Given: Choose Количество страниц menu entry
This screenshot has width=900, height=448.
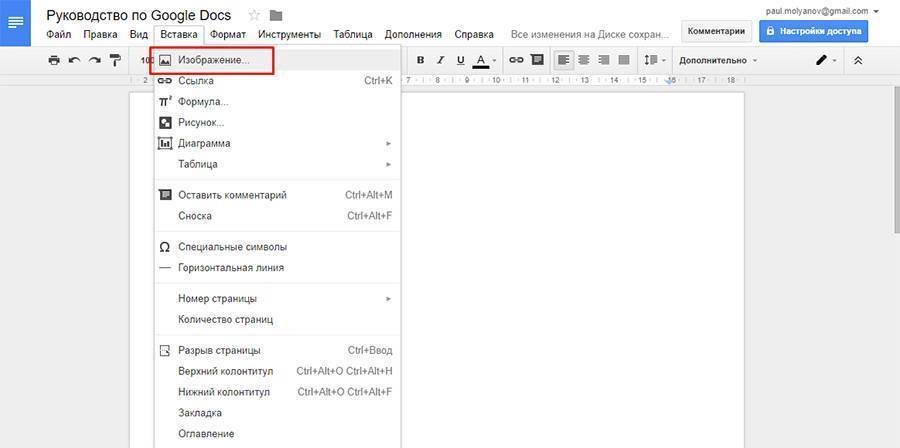Looking at the screenshot, I should [x=278, y=319].
